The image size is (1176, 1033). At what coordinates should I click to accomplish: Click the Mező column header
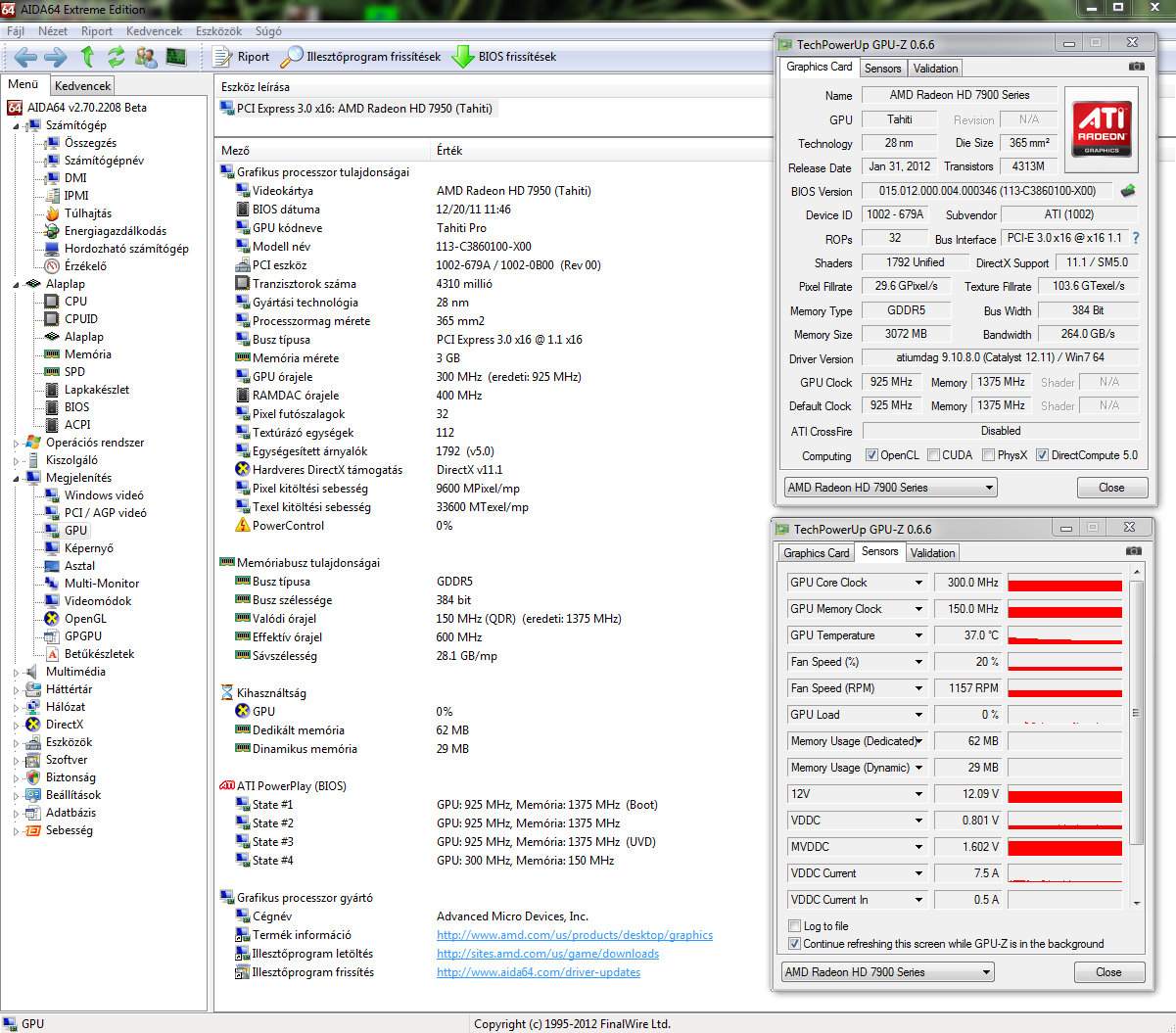tap(324, 151)
